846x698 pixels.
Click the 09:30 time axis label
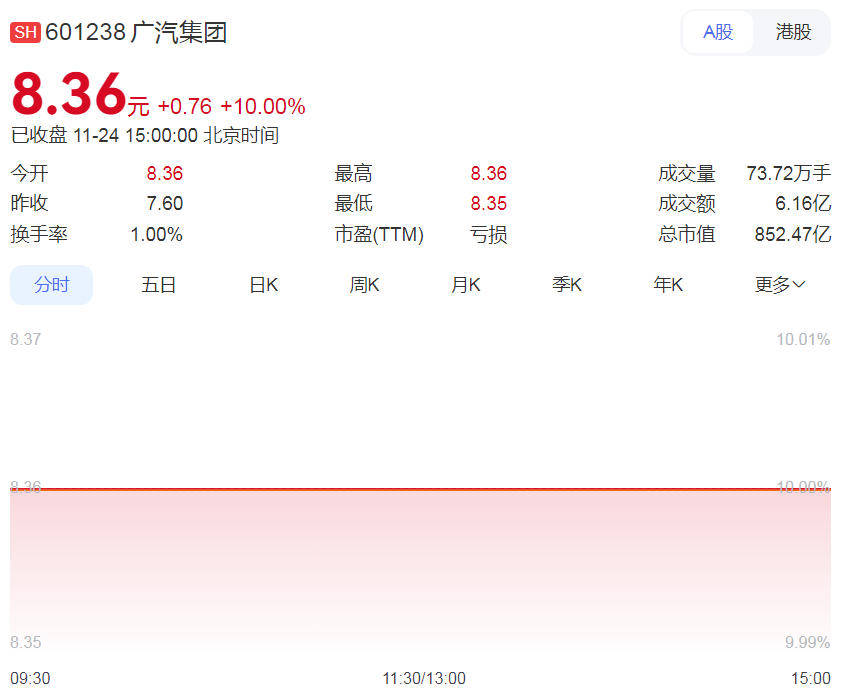pos(30,678)
